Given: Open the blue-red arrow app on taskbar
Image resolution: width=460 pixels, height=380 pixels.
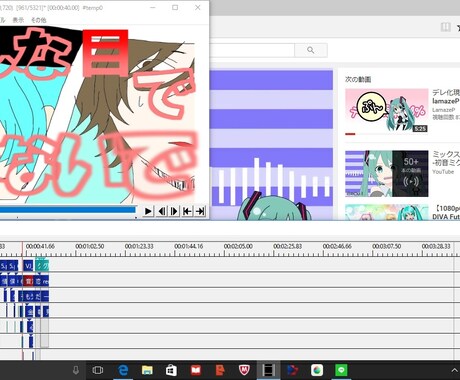Looking at the screenshot, I should click(x=292, y=370).
